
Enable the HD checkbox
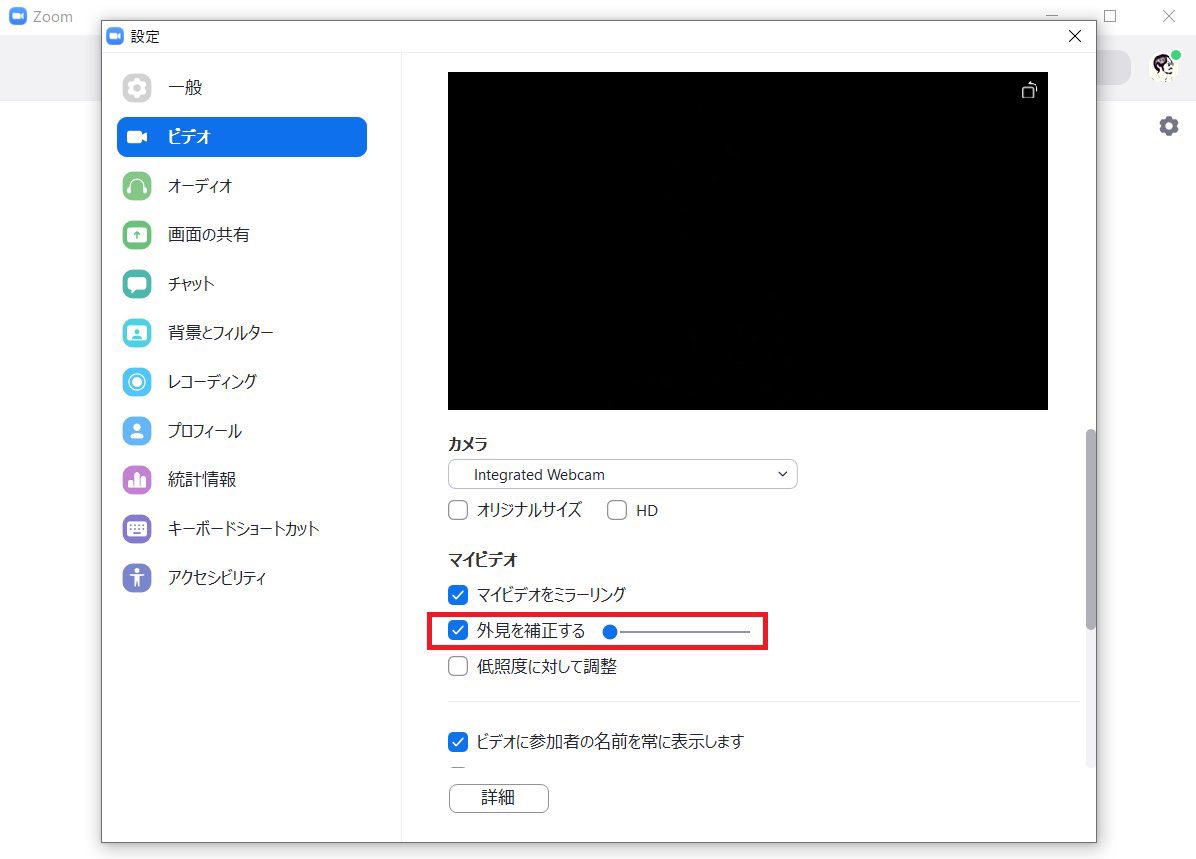tap(618, 510)
